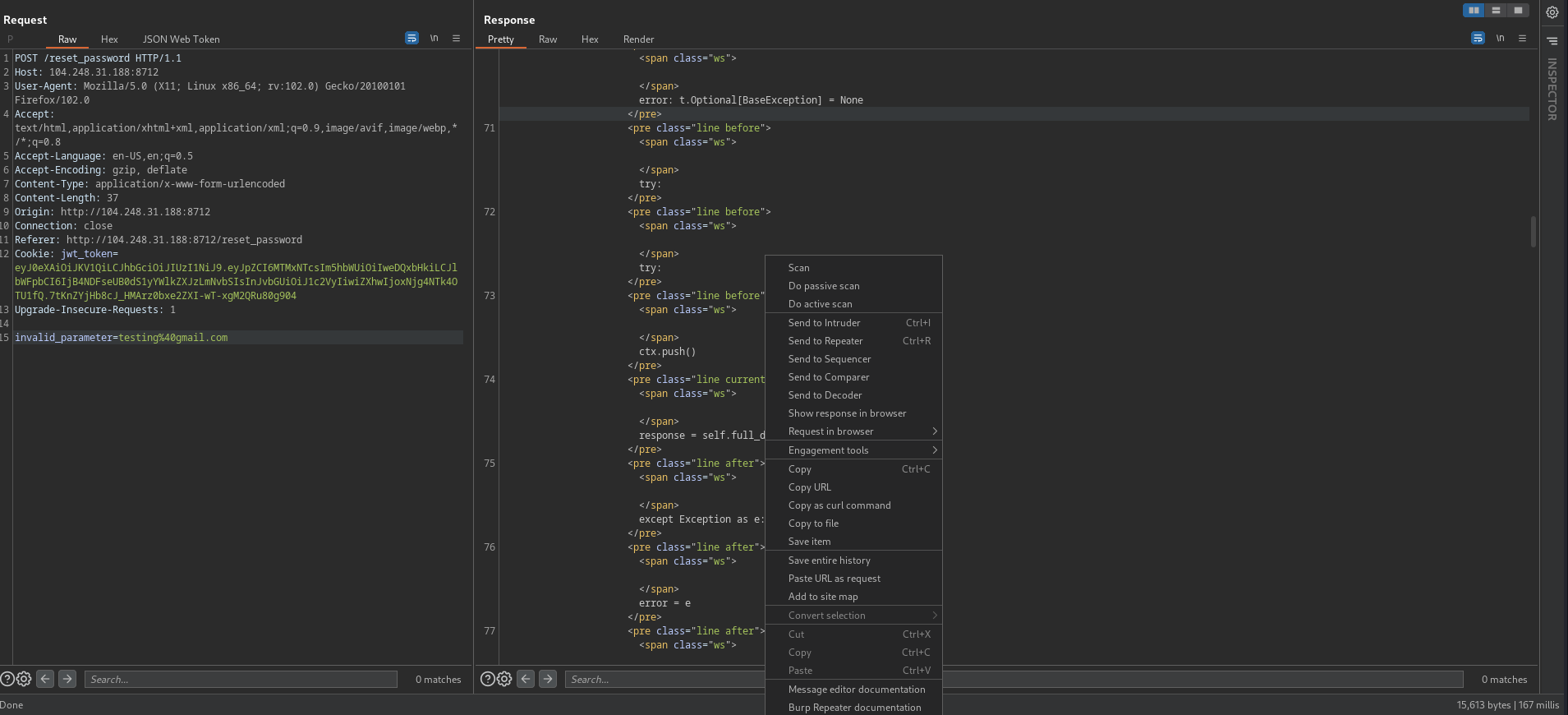Expand the Inspector panel icon
Screen dimensions: 1568x715
(1552, 40)
